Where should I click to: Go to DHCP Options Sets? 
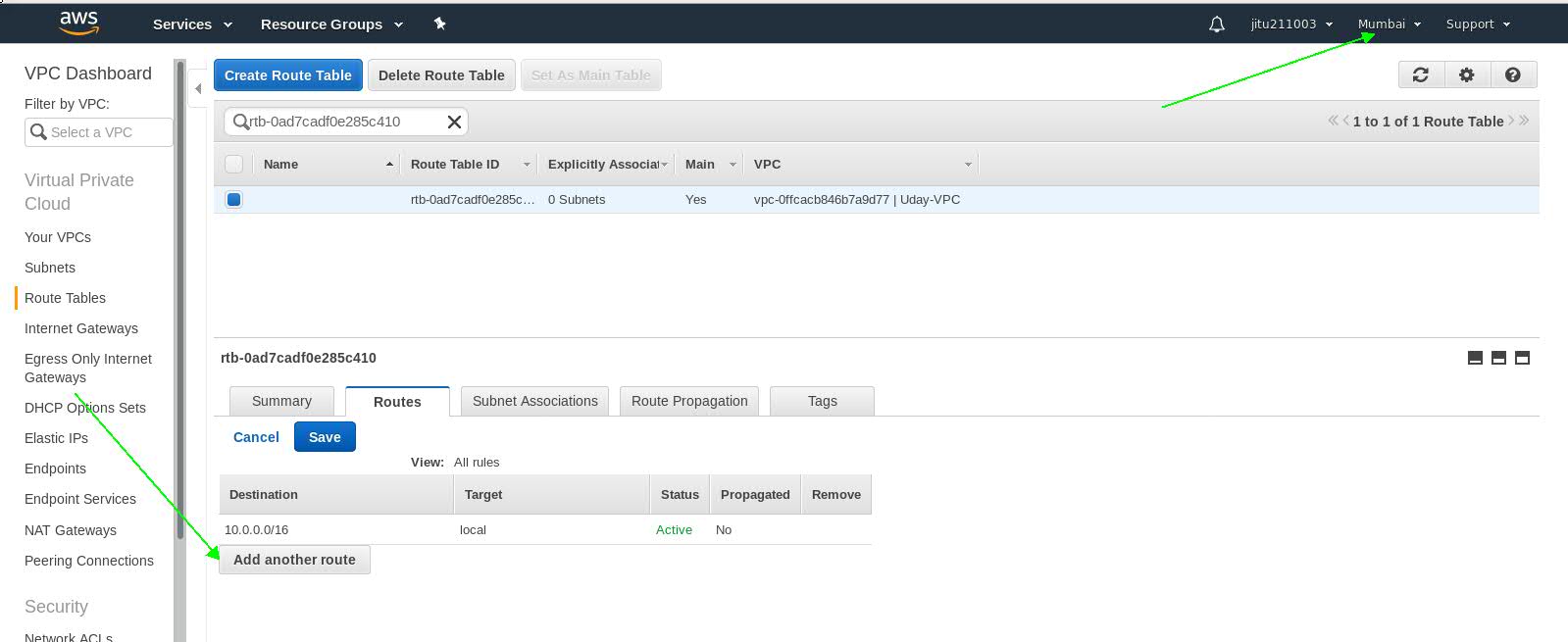pyautogui.click(x=85, y=408)
